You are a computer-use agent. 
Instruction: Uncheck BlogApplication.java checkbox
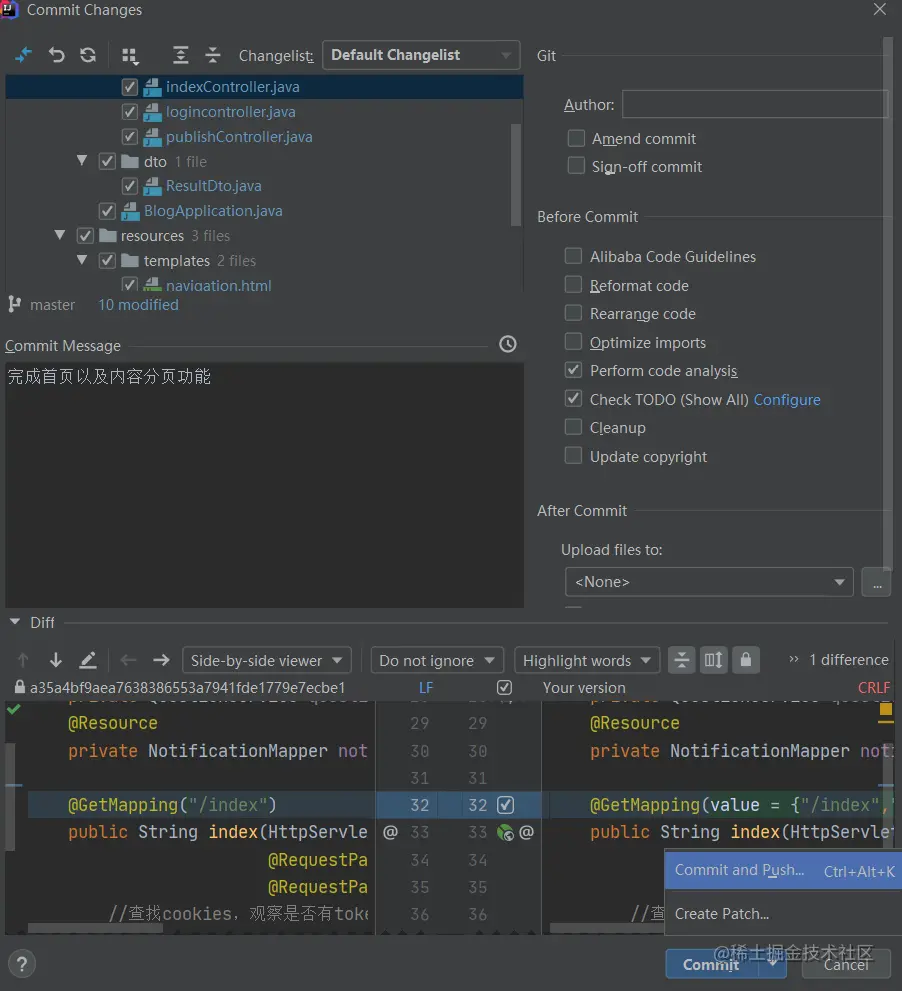click(x=107, y=210)
